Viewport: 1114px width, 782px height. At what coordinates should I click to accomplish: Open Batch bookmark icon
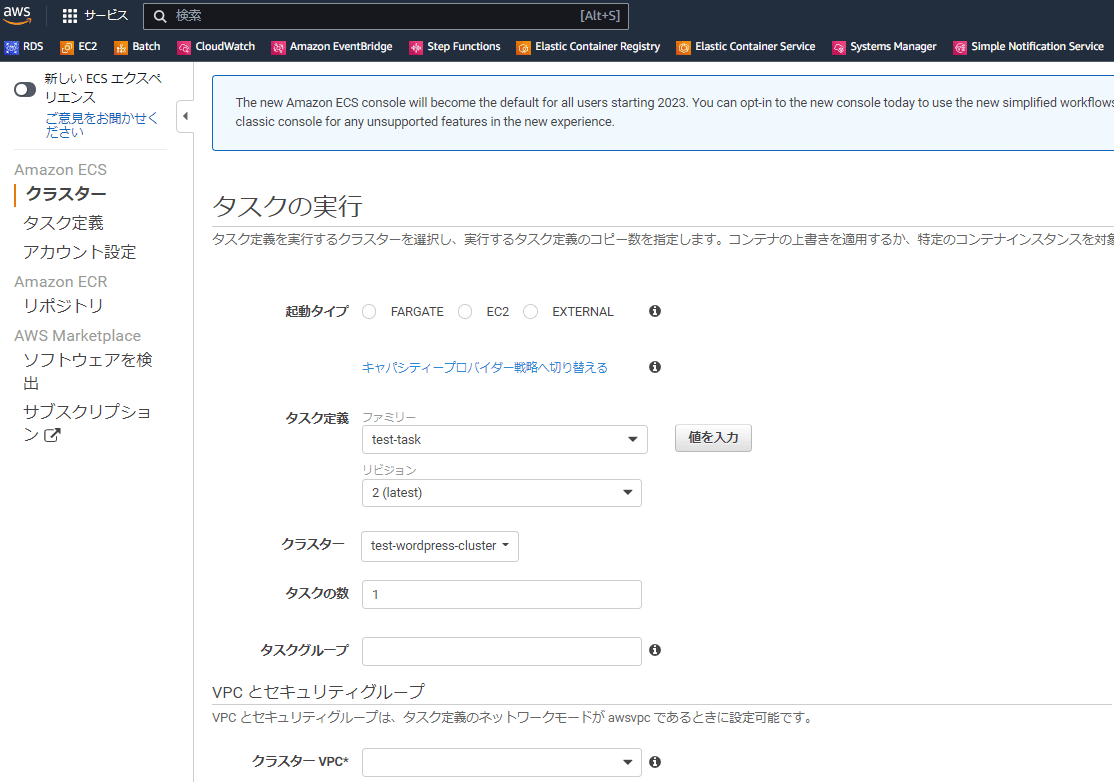click(121, 47)
